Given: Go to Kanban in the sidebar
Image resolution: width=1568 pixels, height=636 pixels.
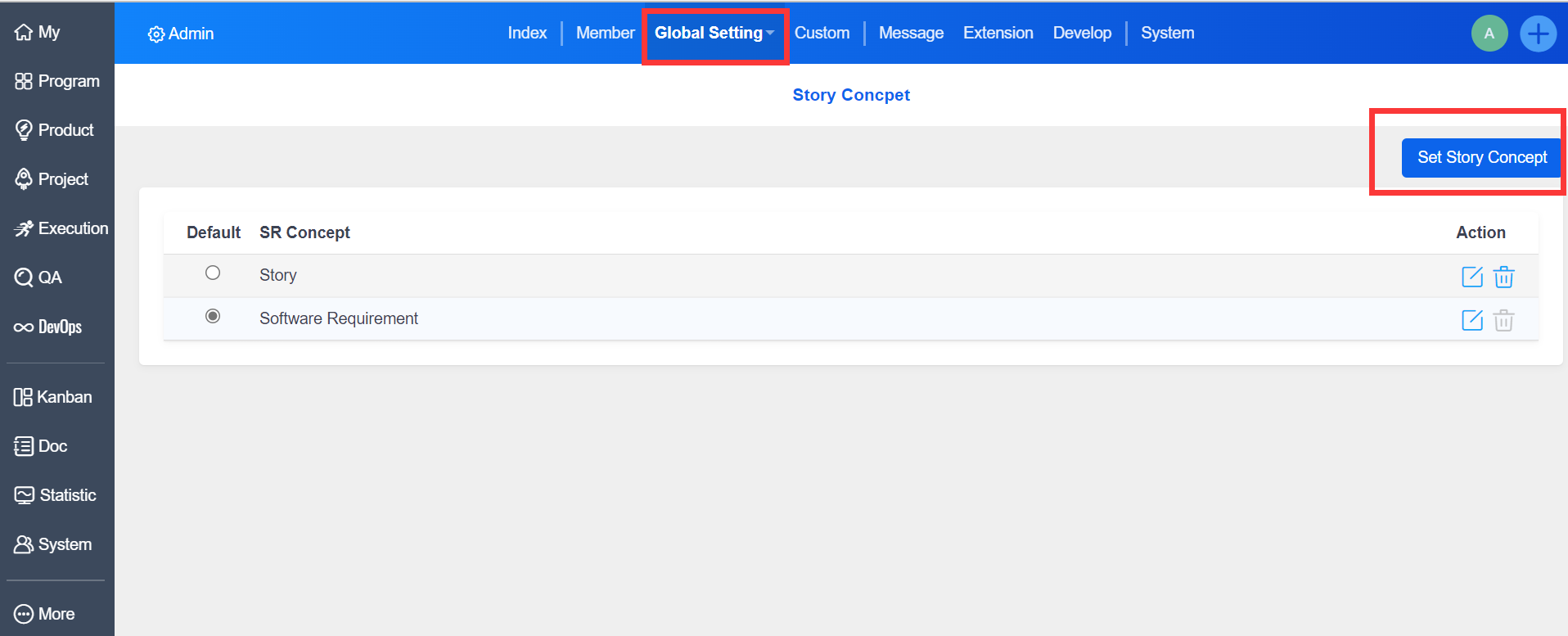Looking at the screenshot, I should pos(53,397).
